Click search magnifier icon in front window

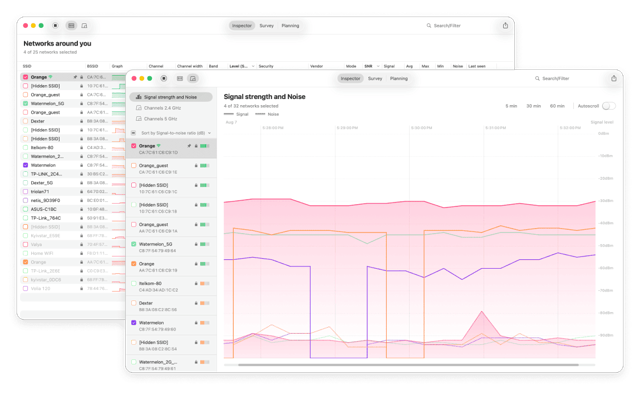coord(537,78)
